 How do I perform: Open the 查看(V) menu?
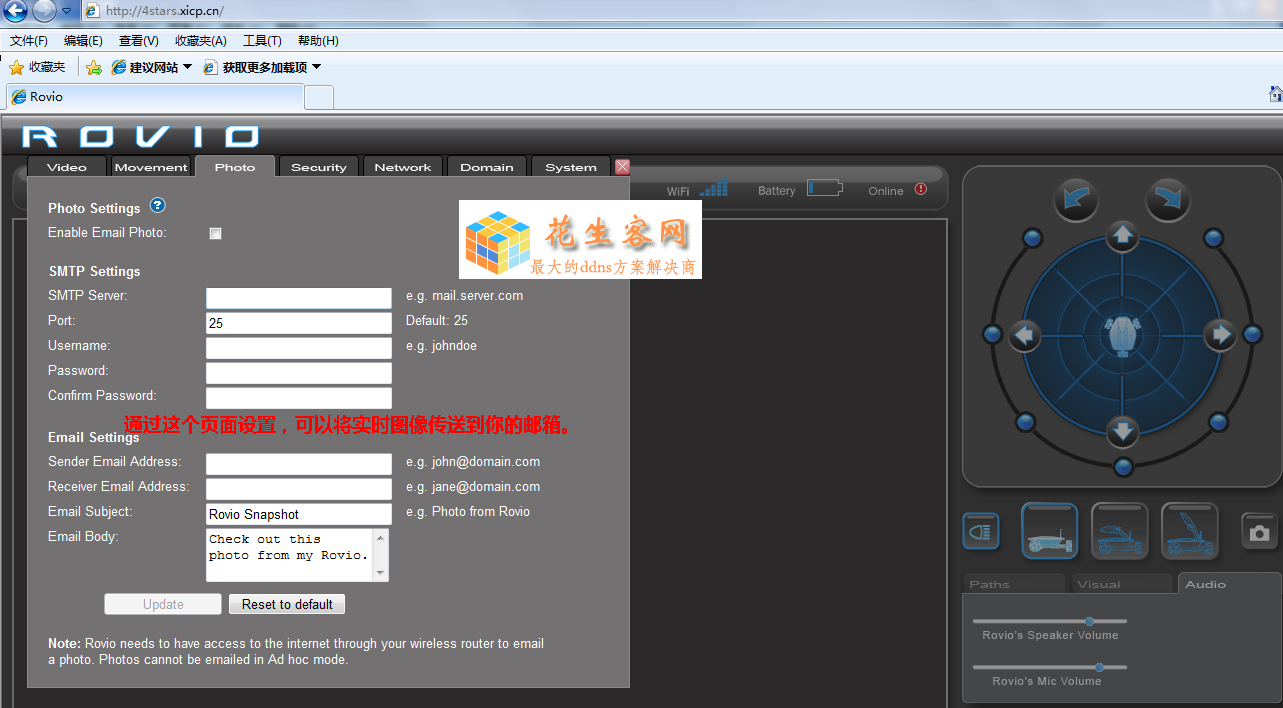[x=139, y=41]
